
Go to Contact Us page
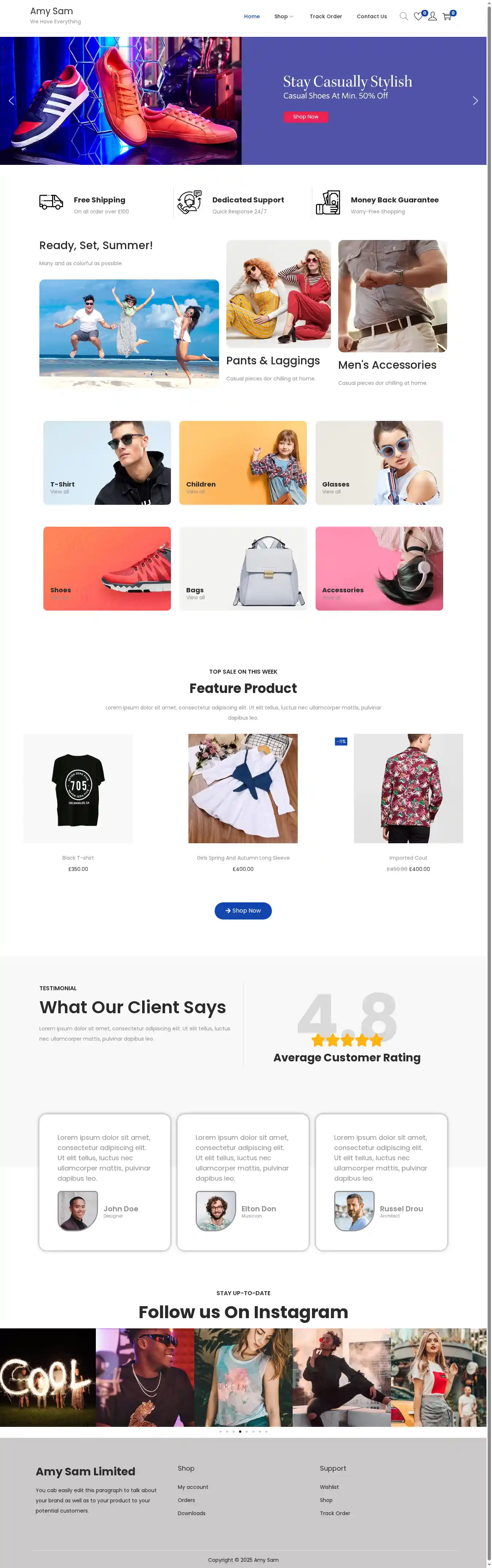coord(372,16)
